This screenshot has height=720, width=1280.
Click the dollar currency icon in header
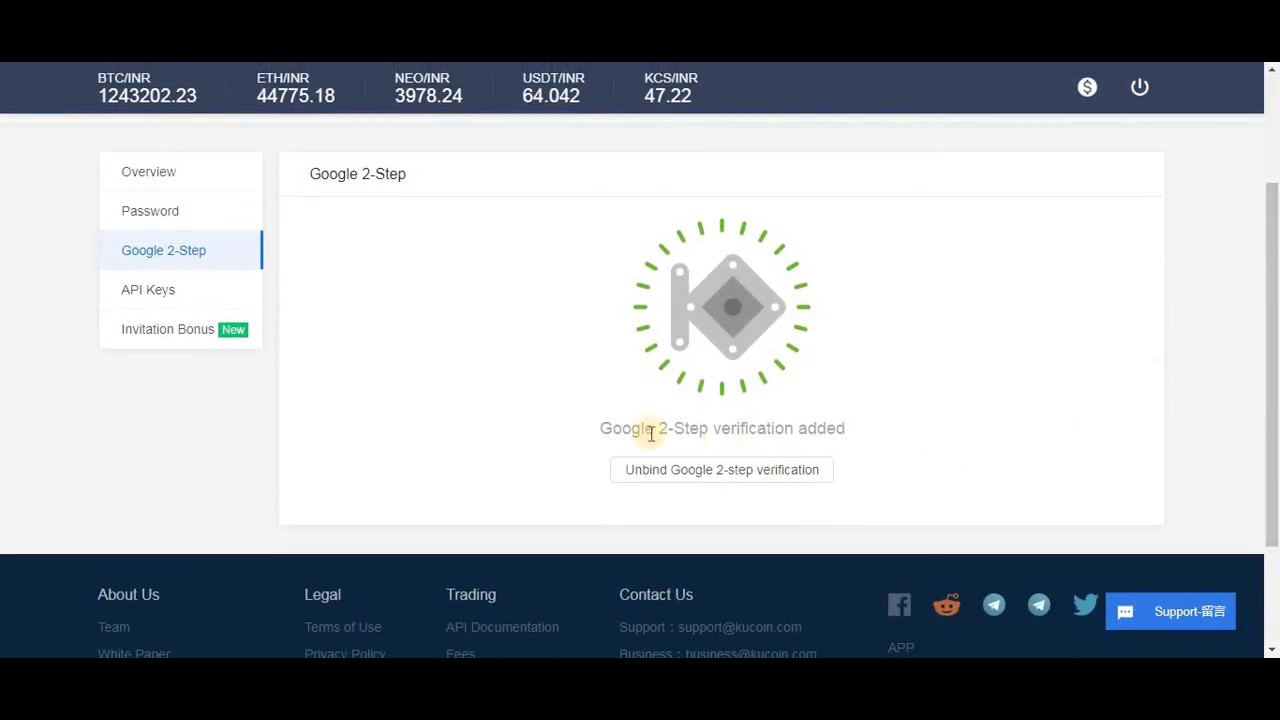(x=1087, y=87)
